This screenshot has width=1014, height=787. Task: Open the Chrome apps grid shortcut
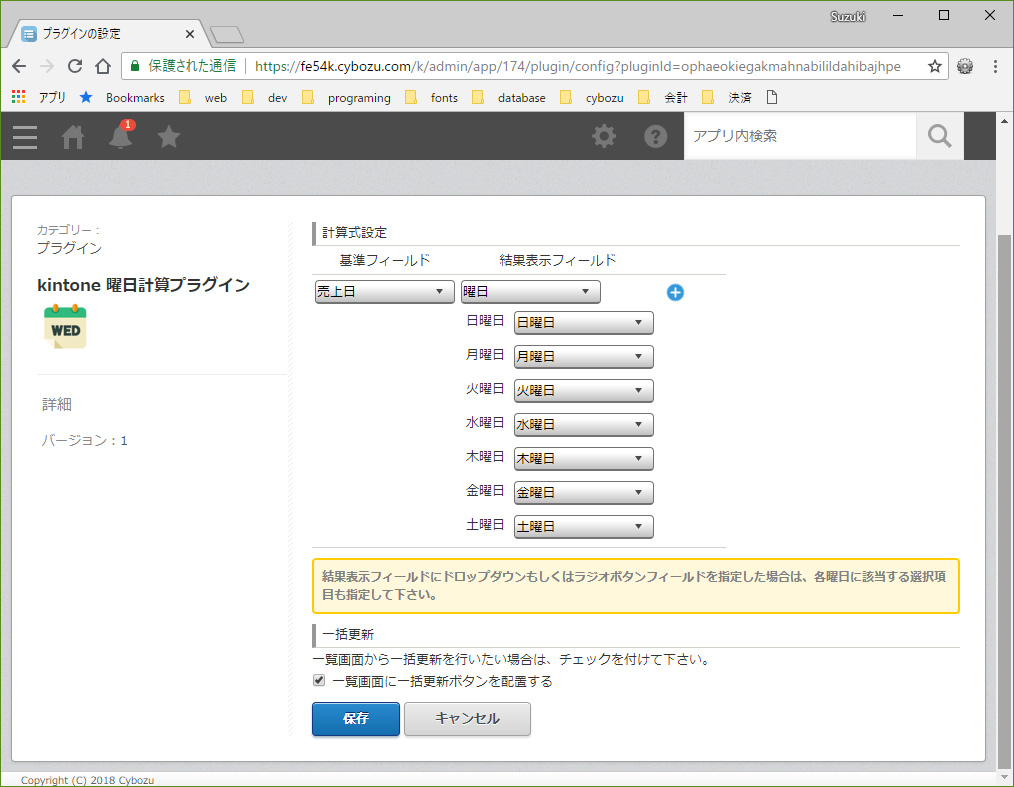[x=18, y=97]
